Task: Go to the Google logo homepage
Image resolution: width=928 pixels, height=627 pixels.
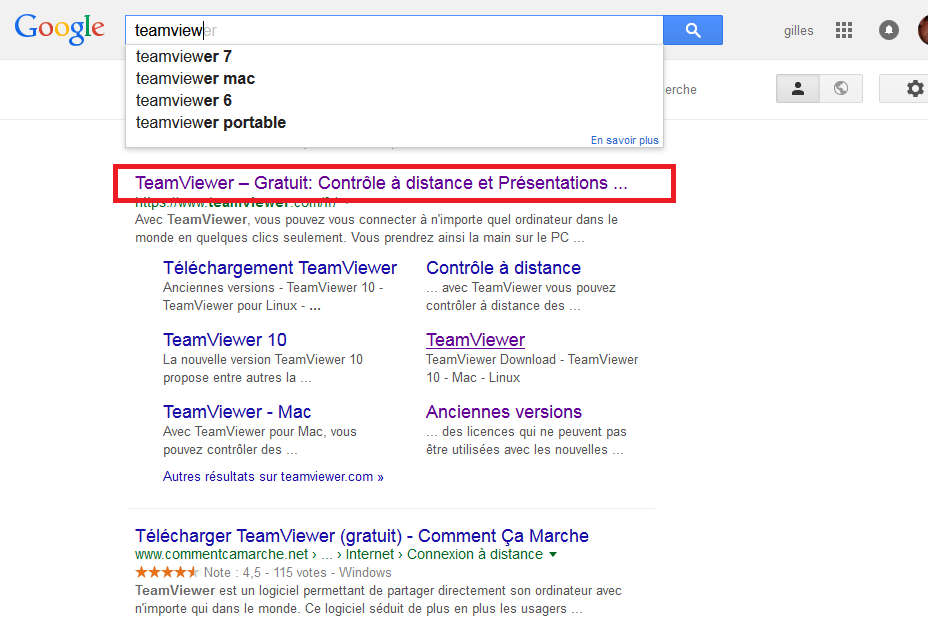Action: coord(60,30)
